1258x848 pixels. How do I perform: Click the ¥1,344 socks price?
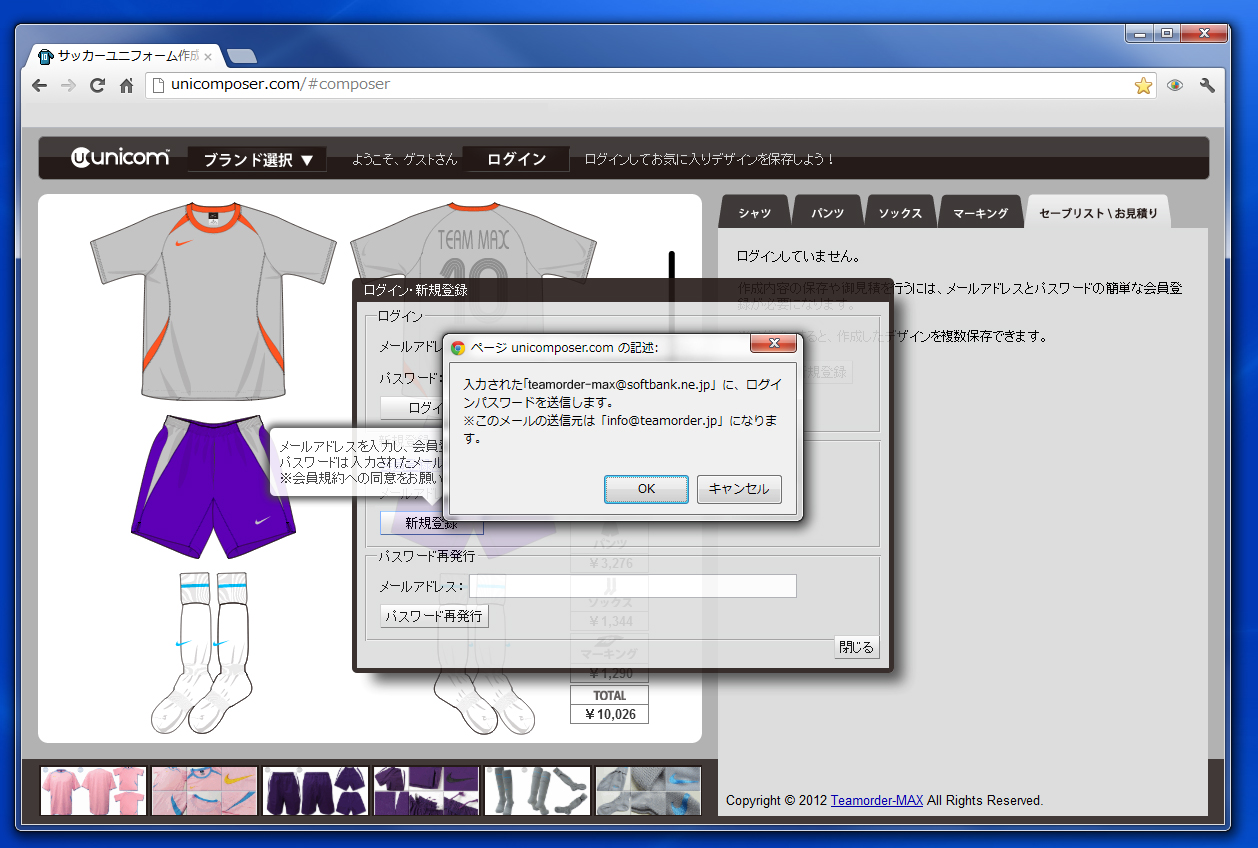pyautogui.click(x=609, y=622)
